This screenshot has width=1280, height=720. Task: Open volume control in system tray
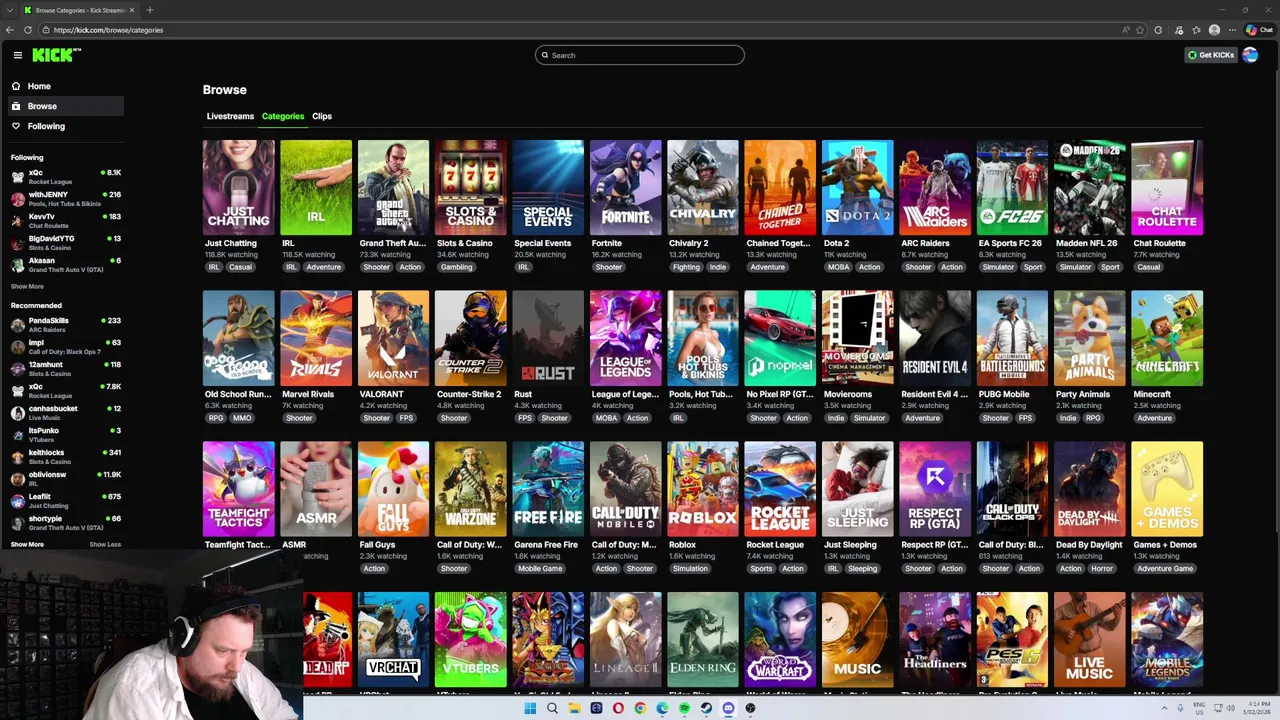tap(1230, 708)
